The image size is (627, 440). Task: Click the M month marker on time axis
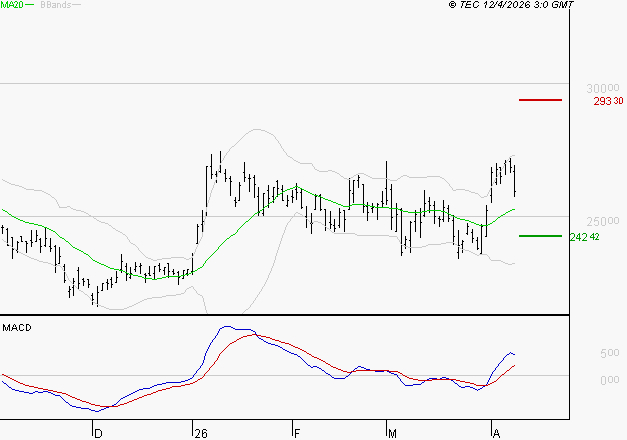(x=392, y=434)
